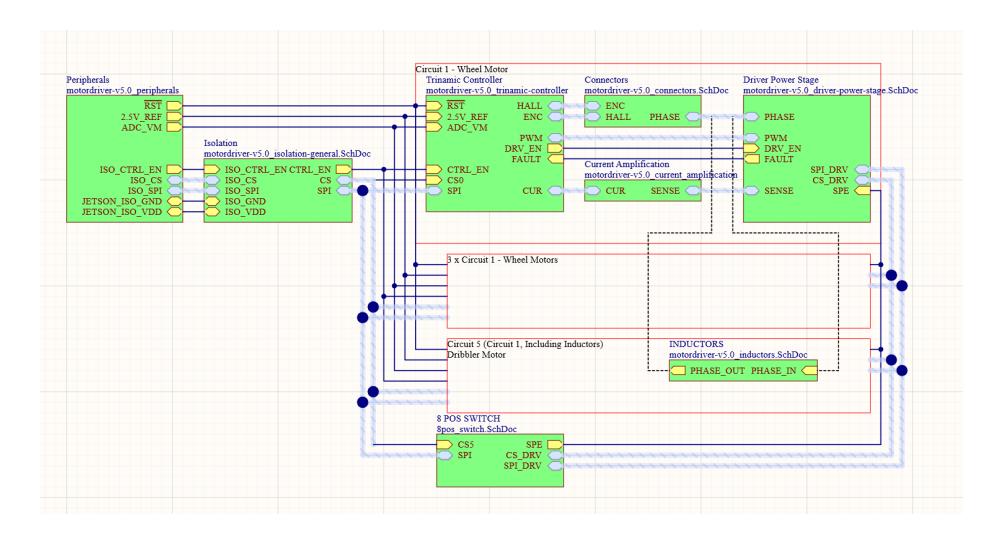Viewport: 994px width, 533px height.
Task: Click the "motordriver-v5.0_connectors.SchDoc" file name
Action: coord(656,91)
